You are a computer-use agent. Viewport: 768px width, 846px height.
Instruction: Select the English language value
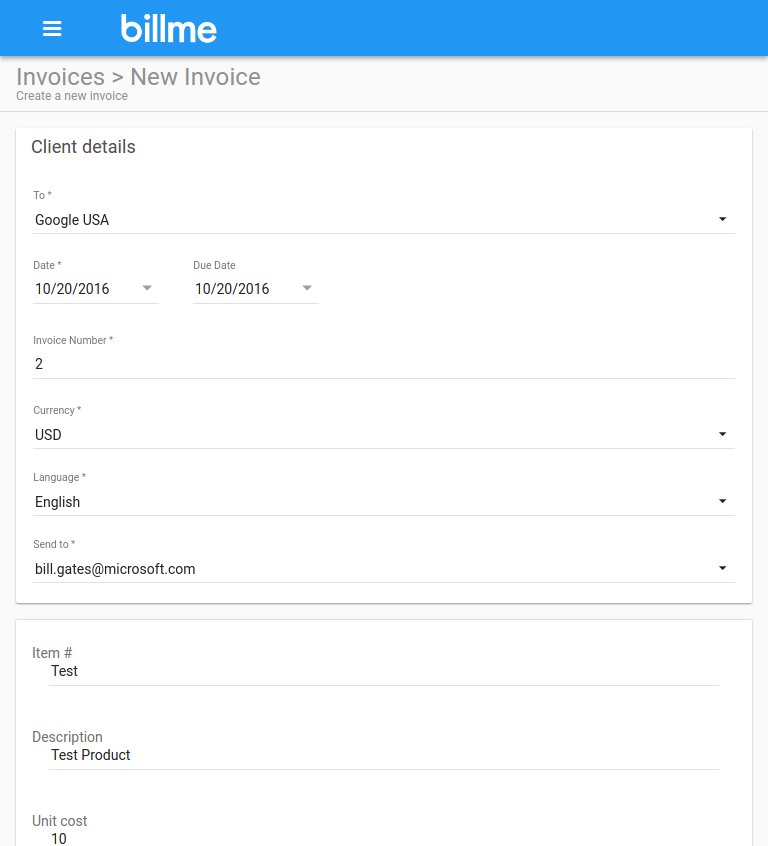57,502
